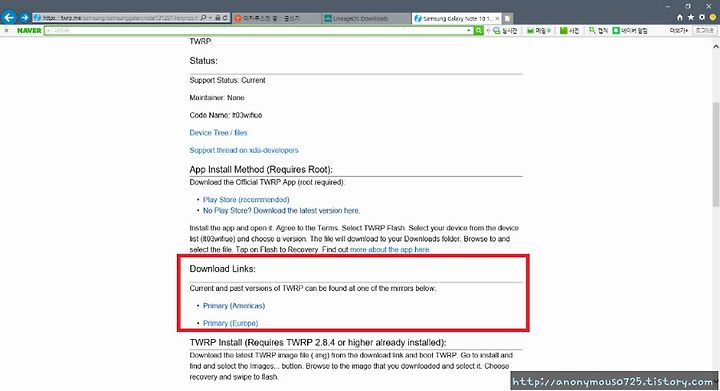Open the Device Tree / files link

pos(218,133)
